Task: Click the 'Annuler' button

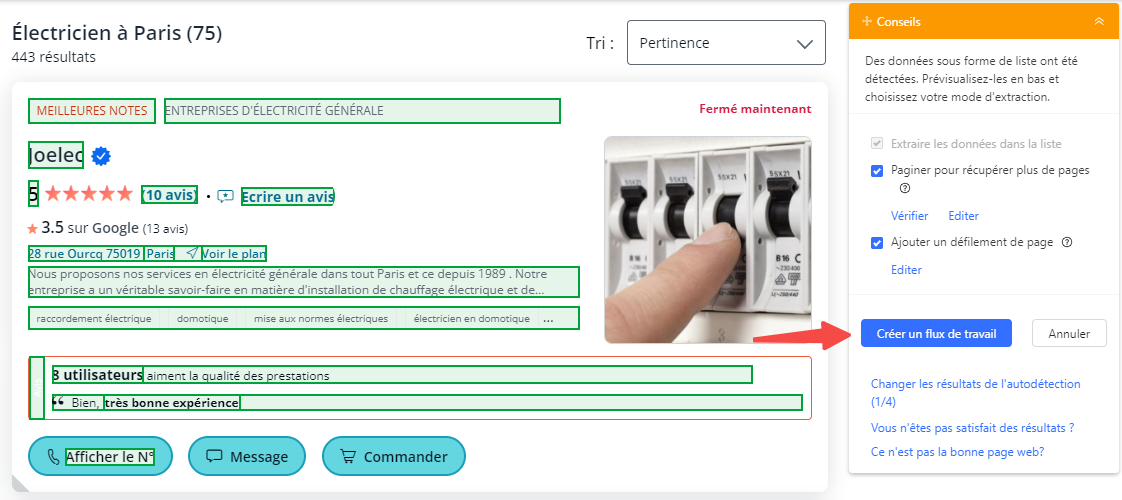Action: 1069,333
